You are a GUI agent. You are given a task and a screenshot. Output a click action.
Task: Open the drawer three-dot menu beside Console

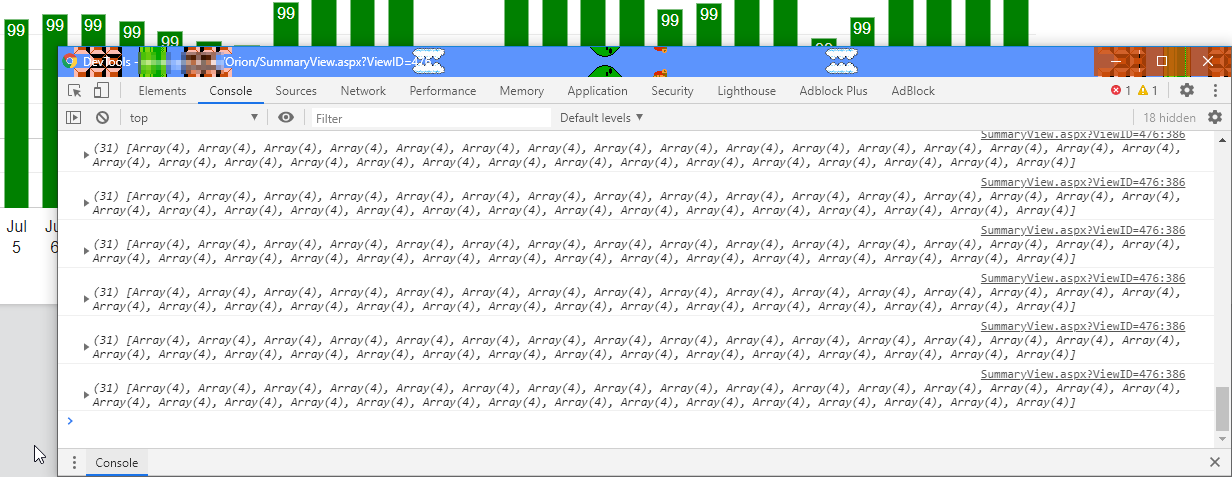[x=74, y=463]
